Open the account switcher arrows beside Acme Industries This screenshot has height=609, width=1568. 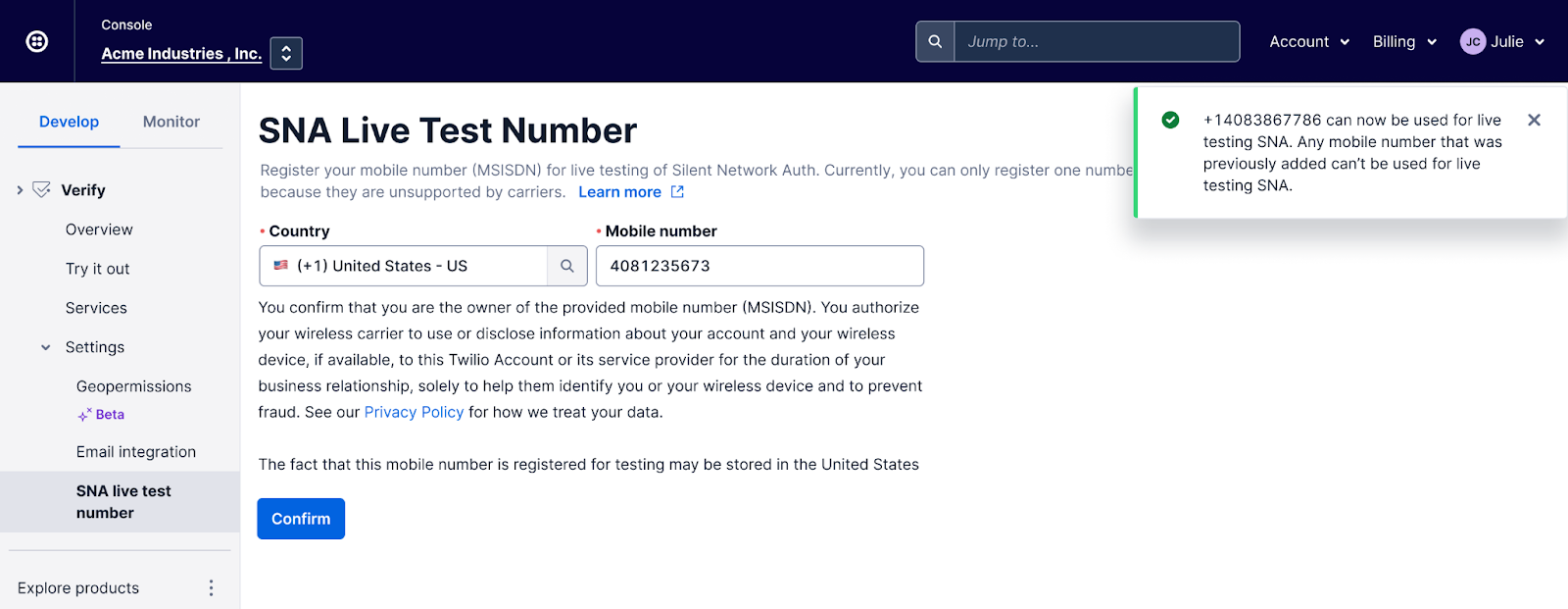[285, 52]
